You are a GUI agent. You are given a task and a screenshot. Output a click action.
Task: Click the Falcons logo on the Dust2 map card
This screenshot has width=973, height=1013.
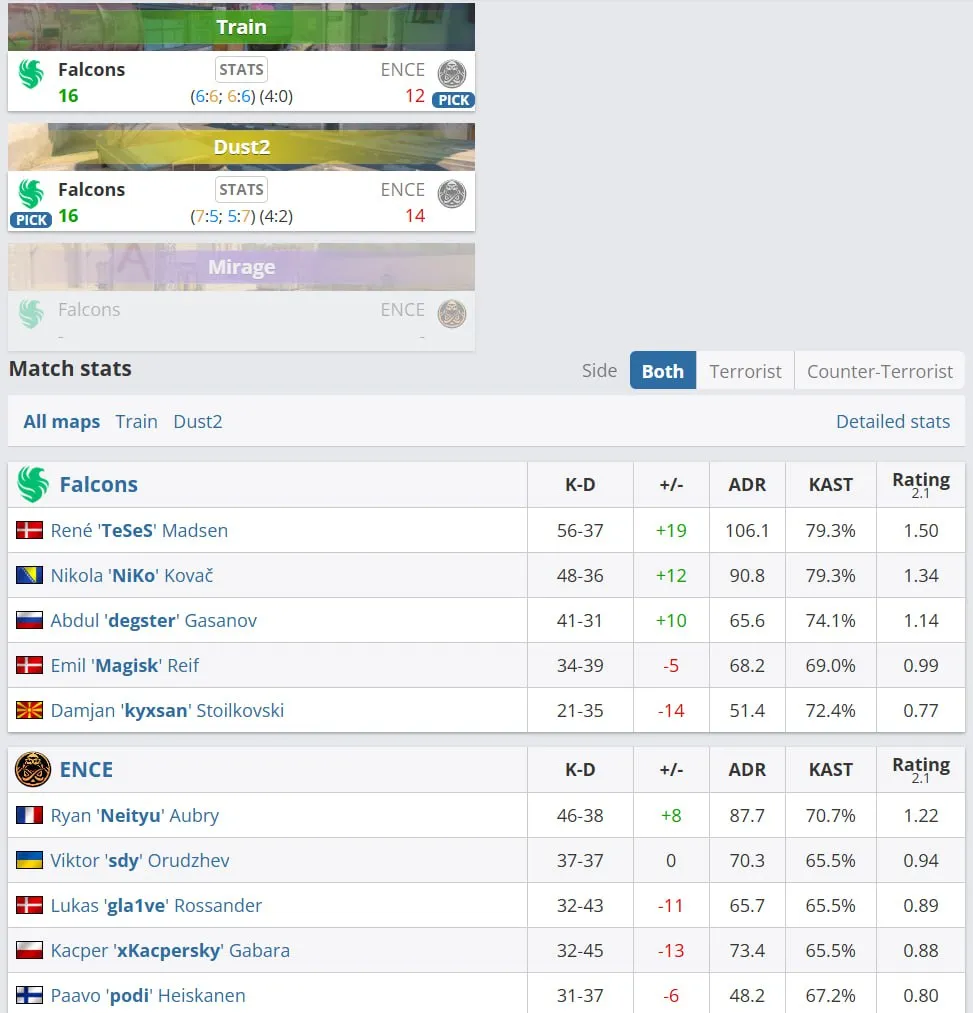coord(30,193)
